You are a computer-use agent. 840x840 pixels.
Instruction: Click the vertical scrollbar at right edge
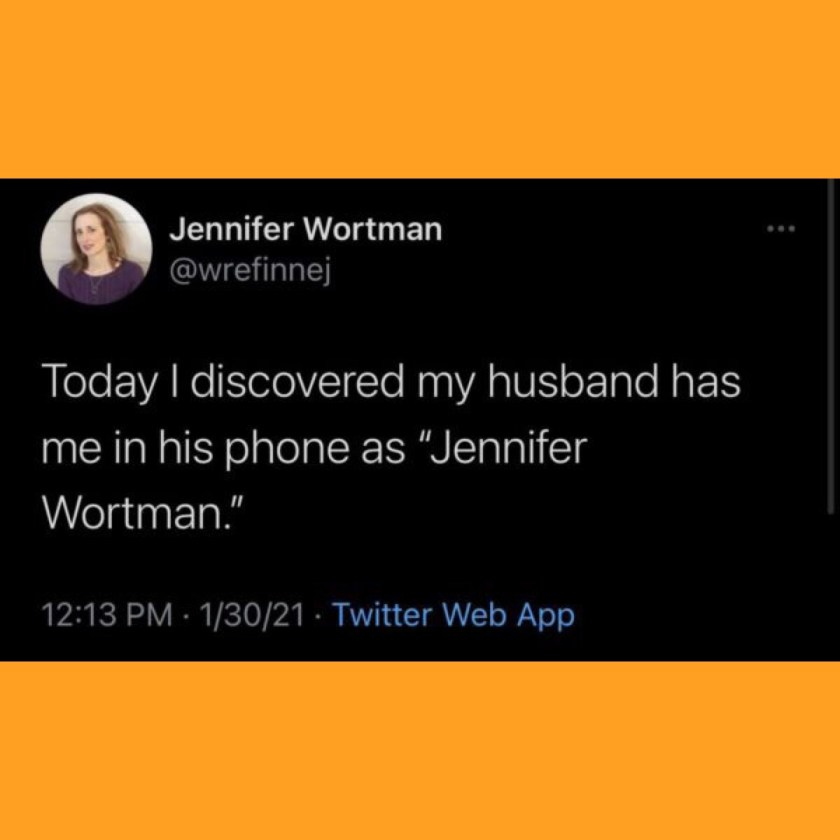(x=830, y=346)
